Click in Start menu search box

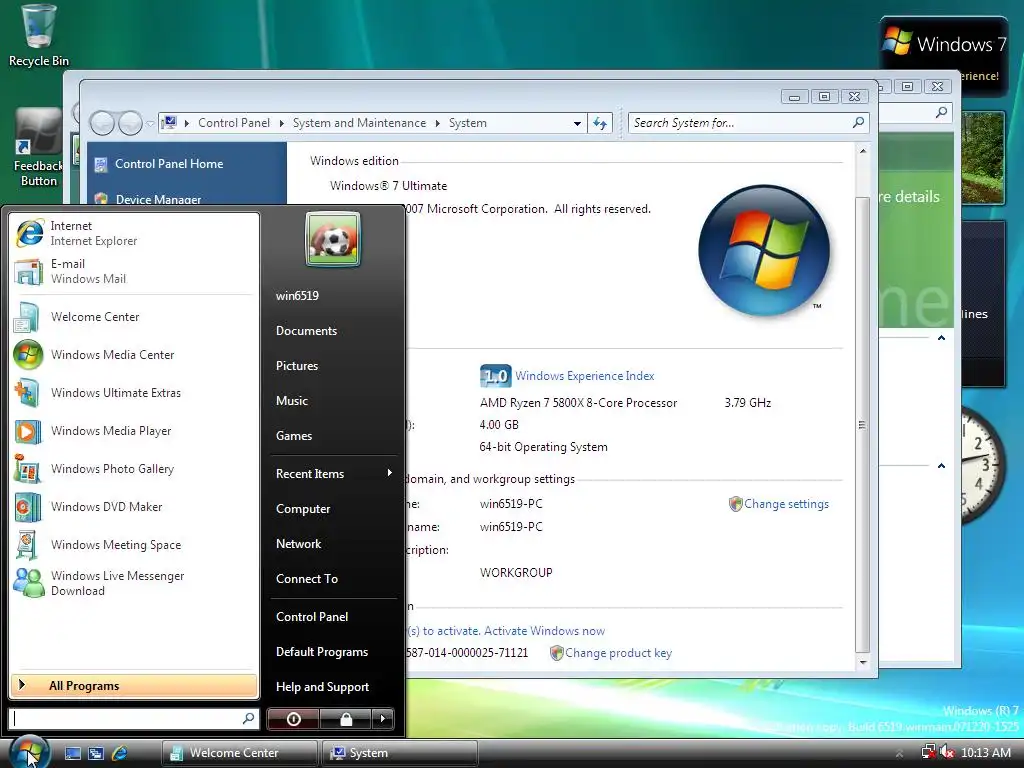coord(134,718)
